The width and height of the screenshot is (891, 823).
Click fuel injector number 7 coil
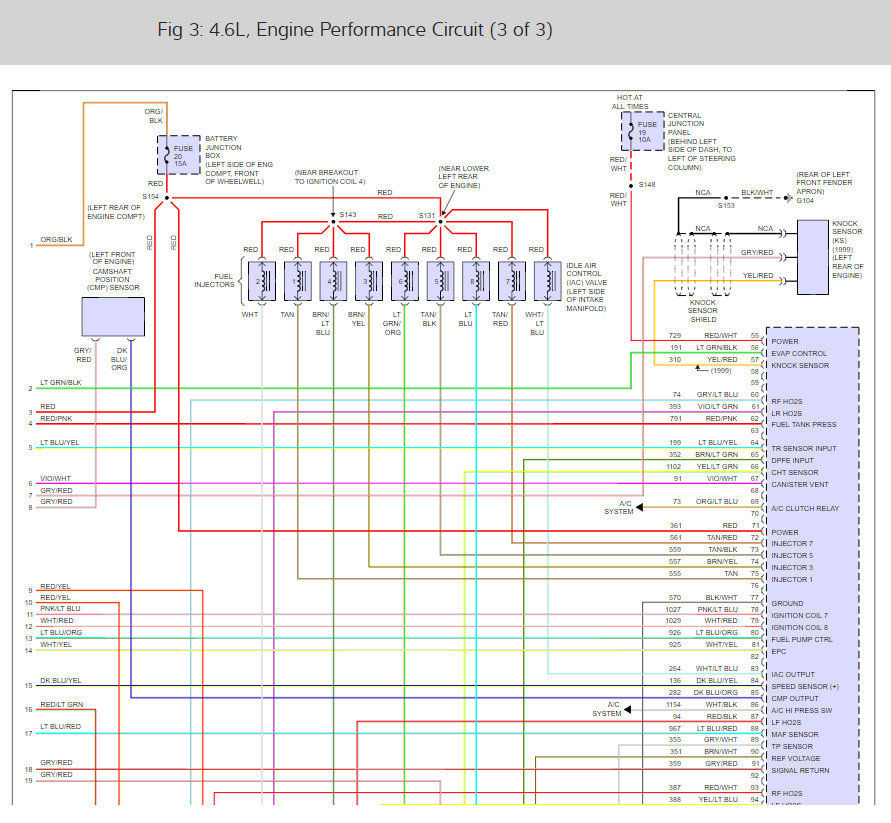coord(512,281)
